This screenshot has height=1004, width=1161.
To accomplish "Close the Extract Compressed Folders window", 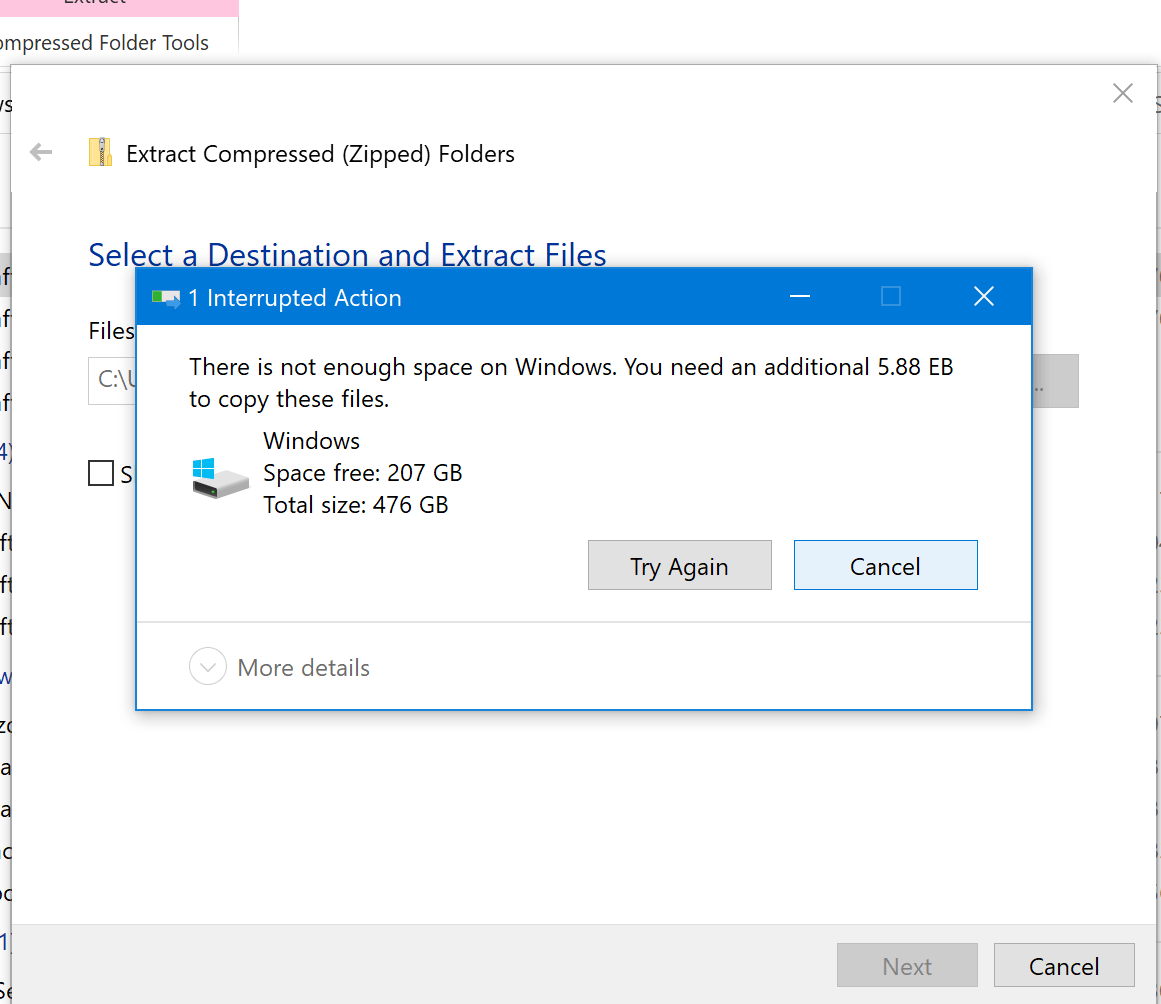I will coord(1122,93).
